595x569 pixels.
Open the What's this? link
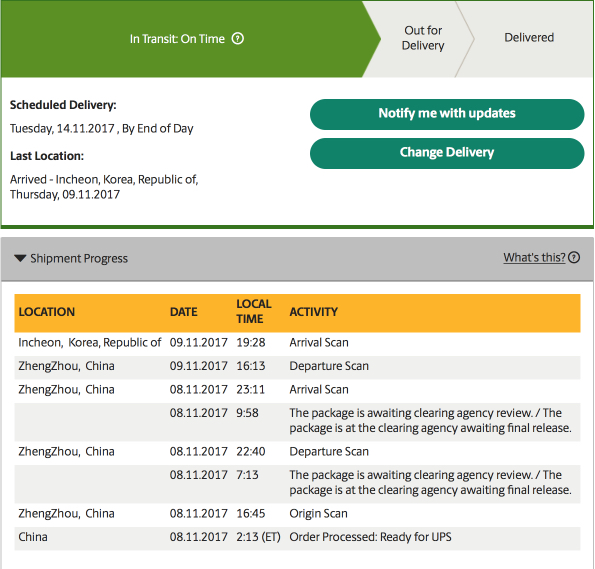click(x=534, y=257)
